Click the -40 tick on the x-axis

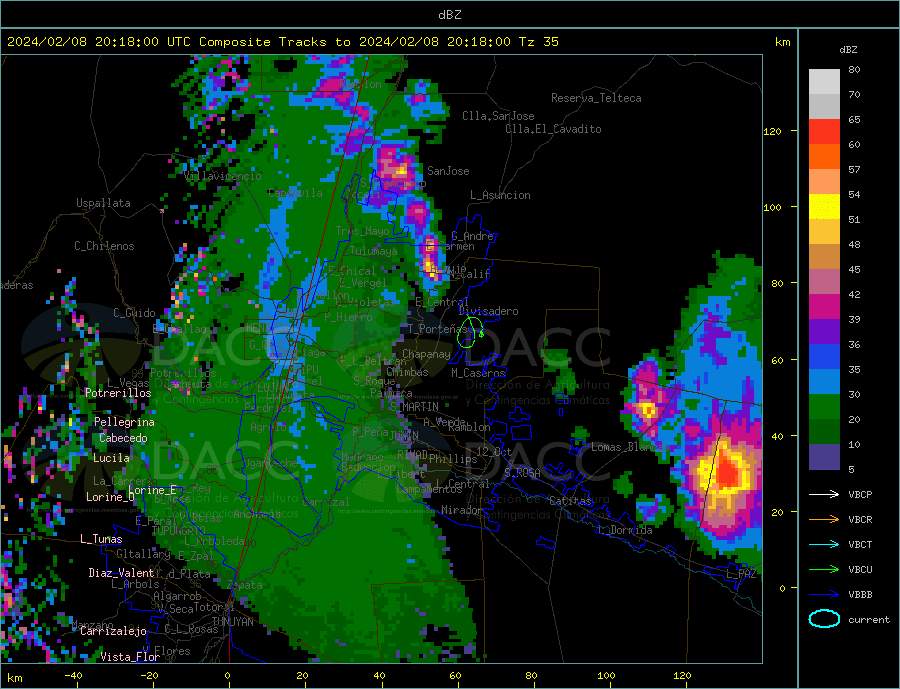(73, 675)
